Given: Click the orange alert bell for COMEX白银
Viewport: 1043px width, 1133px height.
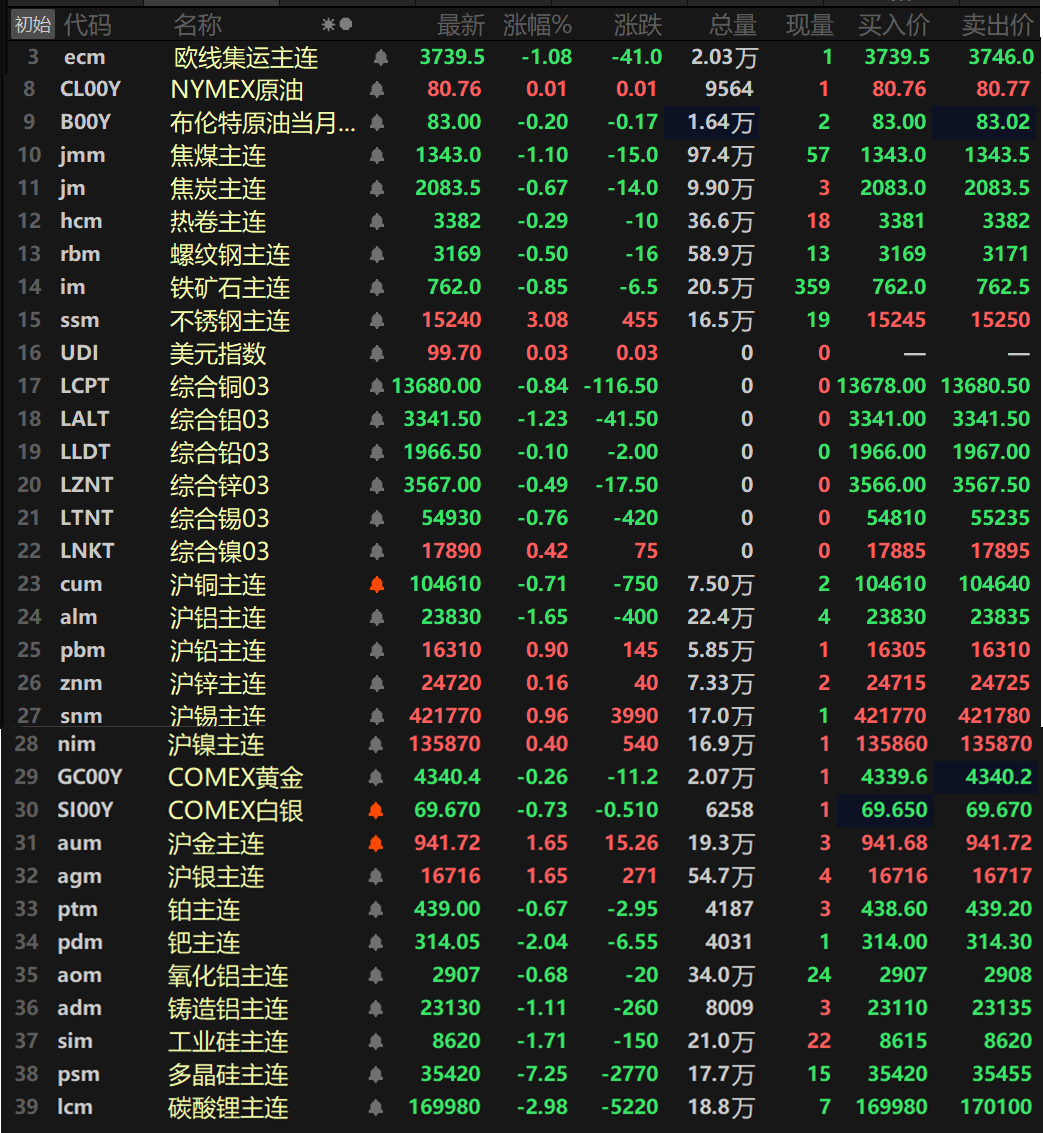Looking at the screenshot, I should 376,811.
